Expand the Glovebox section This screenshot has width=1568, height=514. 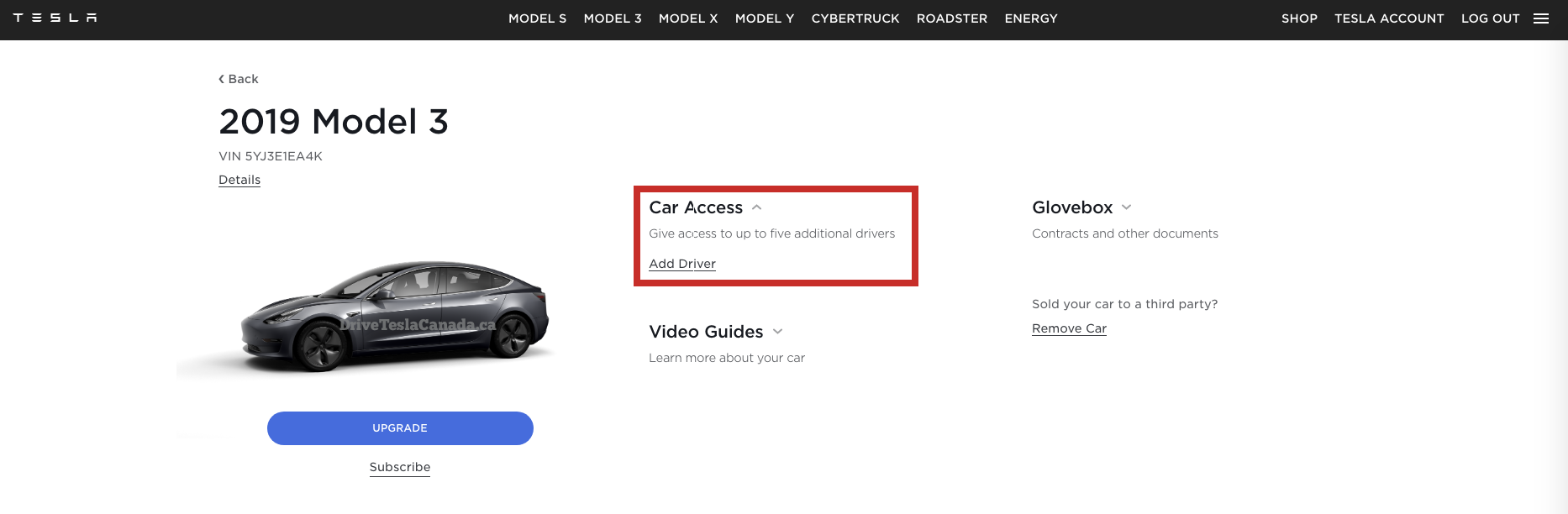click(x=1126, y=207)
